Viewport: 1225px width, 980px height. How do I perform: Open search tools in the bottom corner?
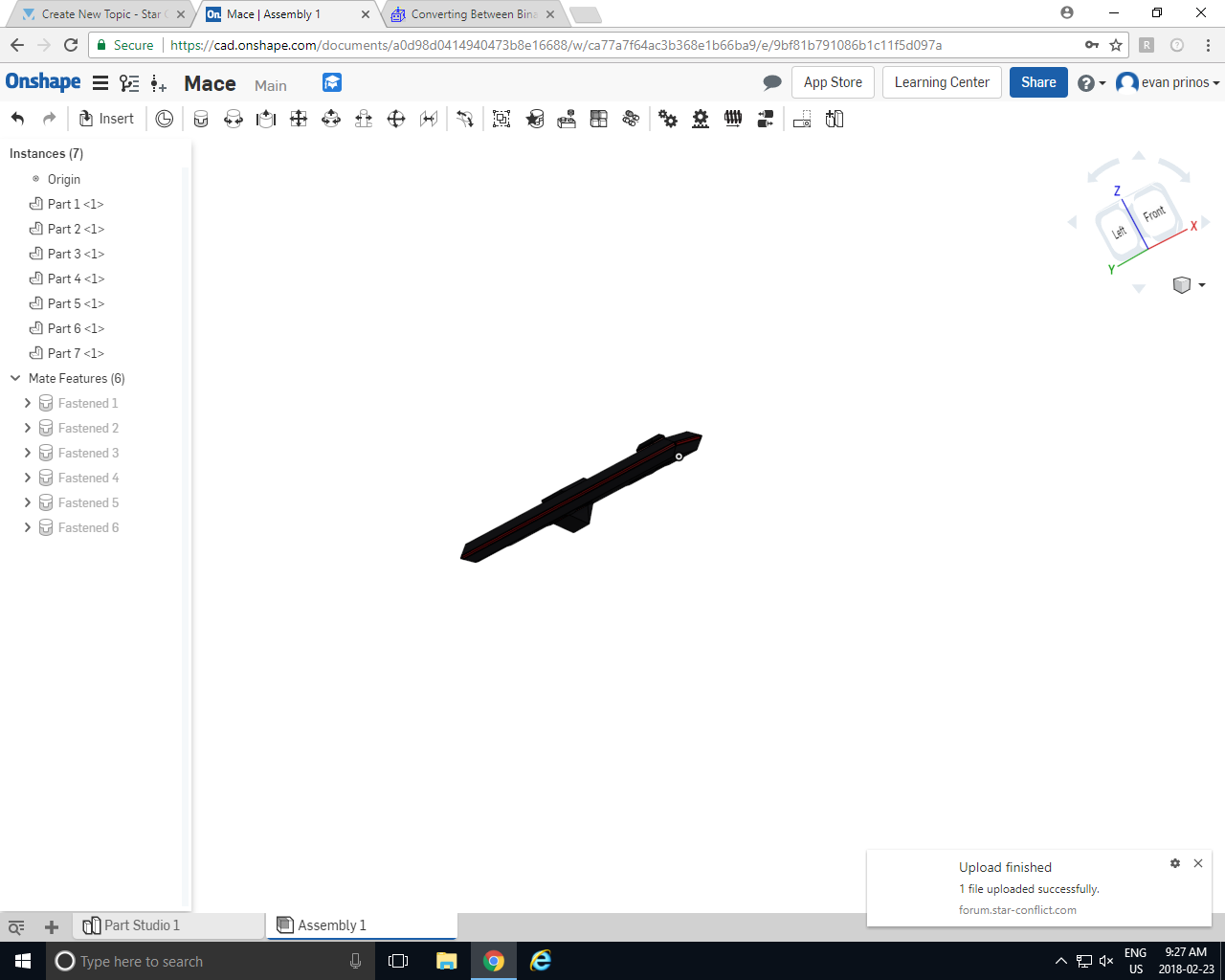15,926
